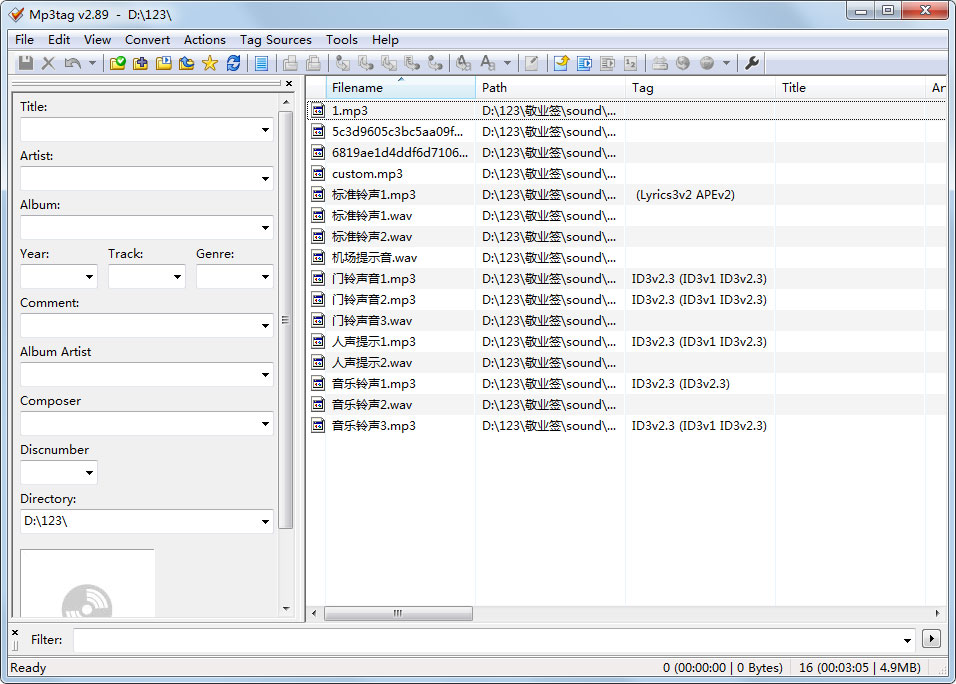Expand the Title field dropdown
Image resolution: width=956 pixels, height=684 pixels.
[265, 130]
